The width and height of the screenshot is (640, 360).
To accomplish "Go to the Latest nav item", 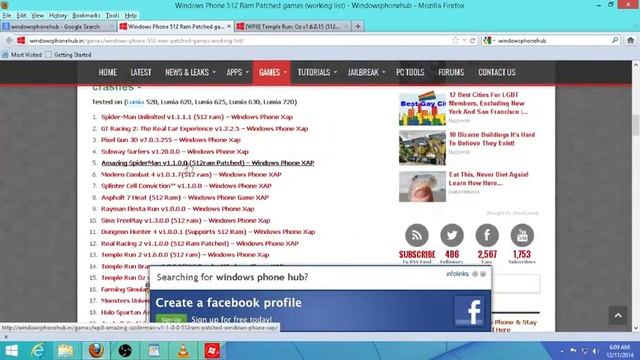I will [x=141, y=72].
